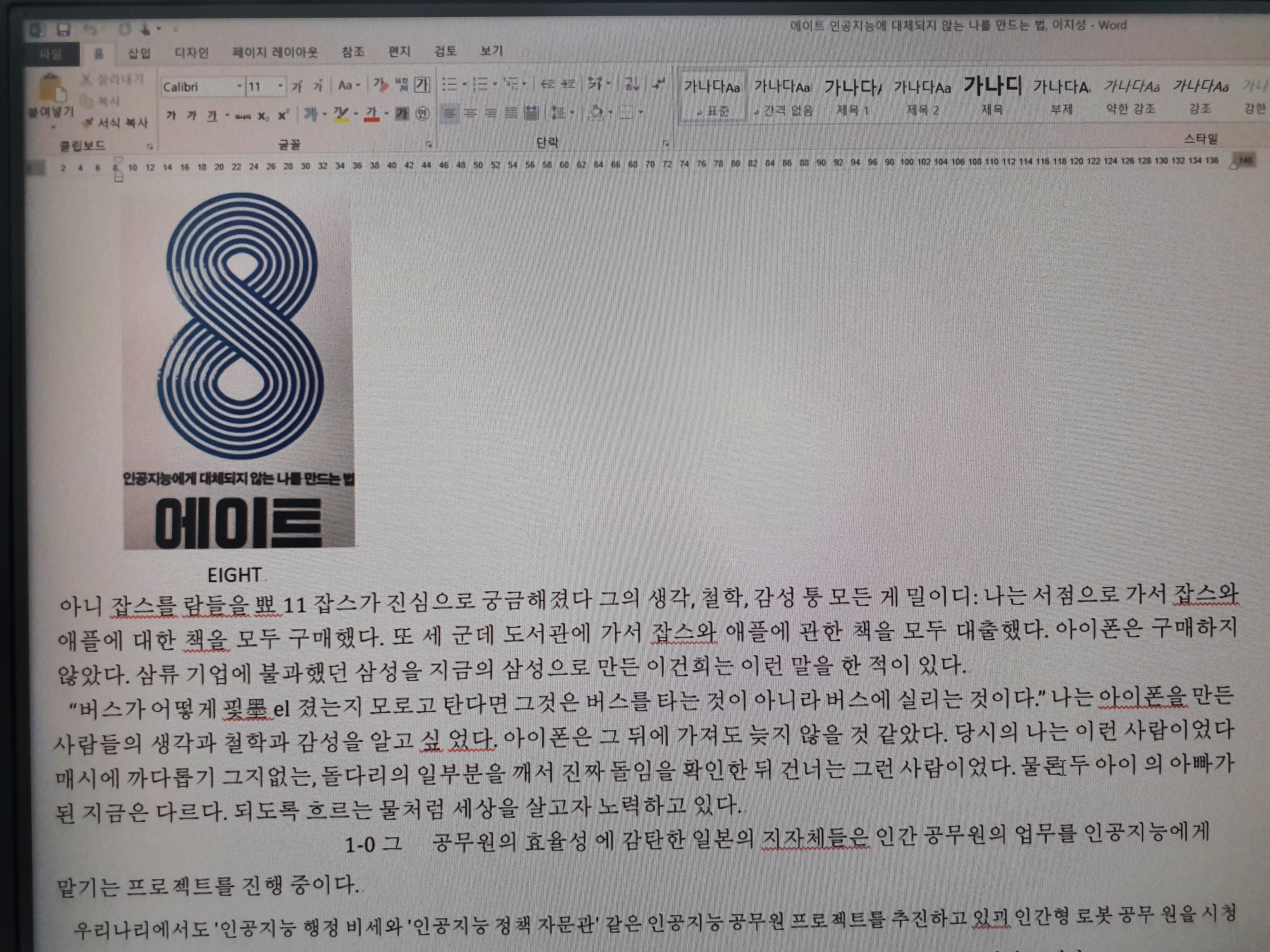Open the Change Case (Aa) dropdown
This screenshot has width=1270, height=952.
pos(349,86)
